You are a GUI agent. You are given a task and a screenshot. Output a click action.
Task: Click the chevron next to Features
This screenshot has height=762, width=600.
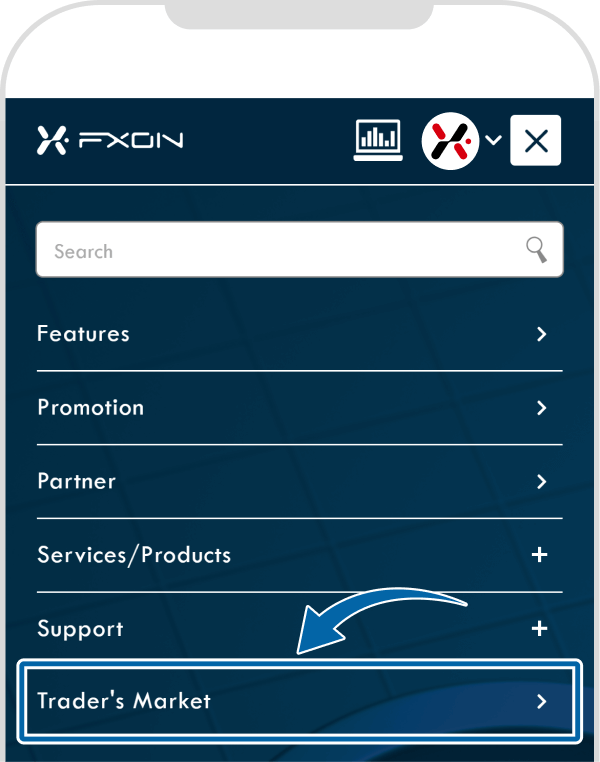tap(542, 334)
